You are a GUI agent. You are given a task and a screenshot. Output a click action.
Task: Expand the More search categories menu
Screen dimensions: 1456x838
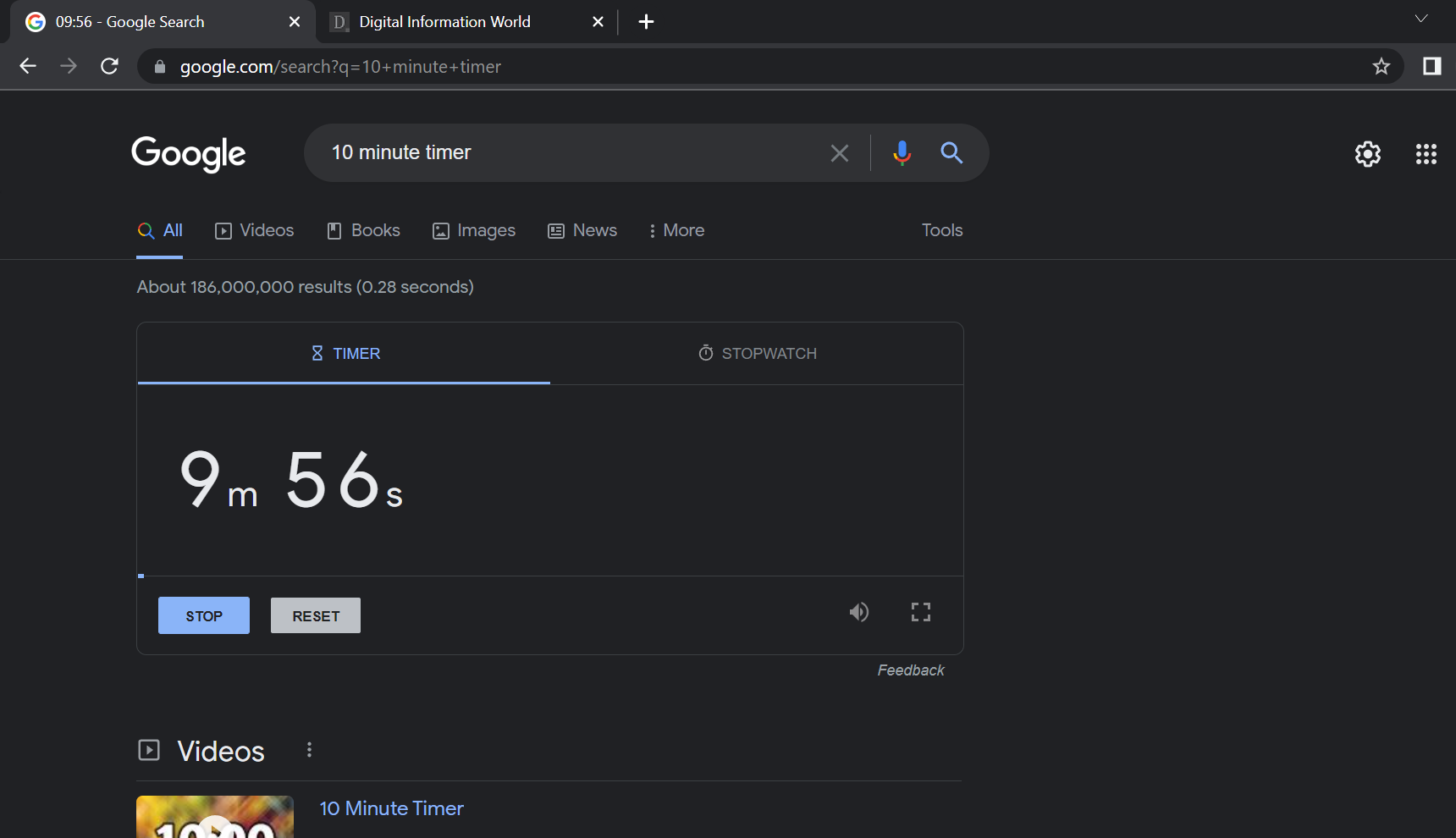point(676,230)
